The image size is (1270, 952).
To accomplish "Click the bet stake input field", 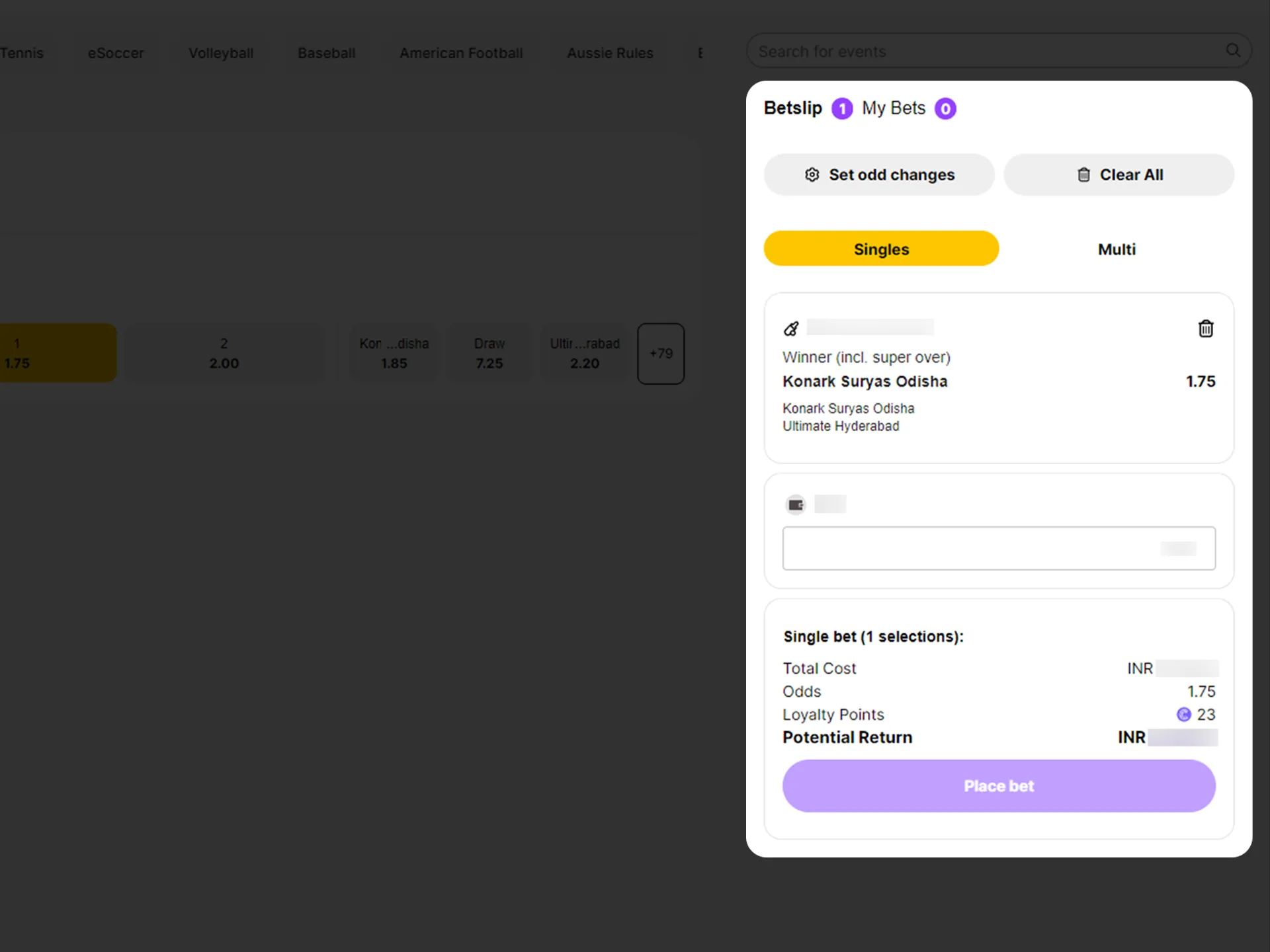I will pos(999,548).
